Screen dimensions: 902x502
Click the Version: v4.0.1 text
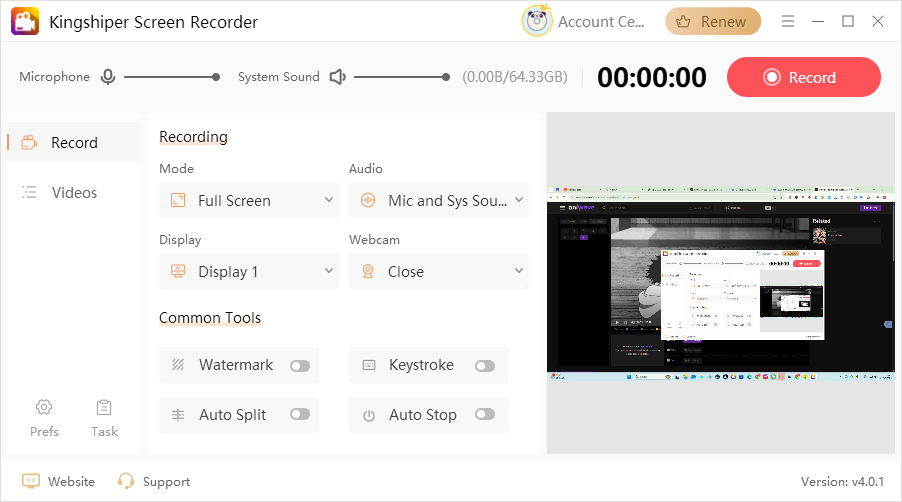tap(842, 481)
